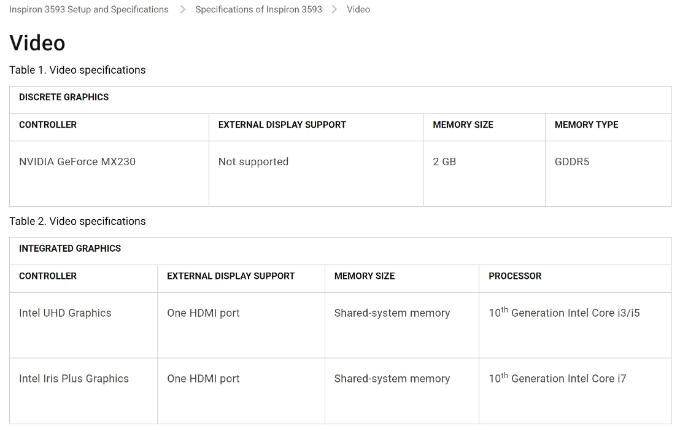This screenshot has height=431, width=680.
Task: Click the Video breadcrumb item
Action: point(358,9)
